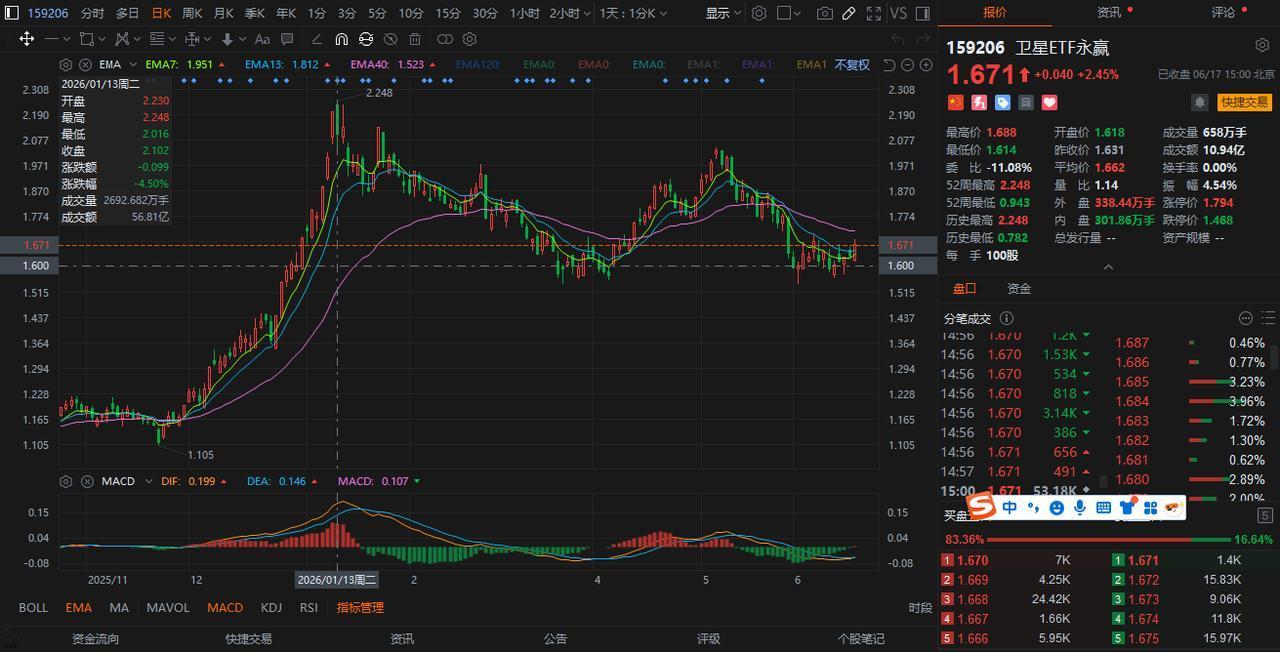Open tick trades more options icon
The height and width of the screenshot is (652, 1280).
tap(1245, 318)
